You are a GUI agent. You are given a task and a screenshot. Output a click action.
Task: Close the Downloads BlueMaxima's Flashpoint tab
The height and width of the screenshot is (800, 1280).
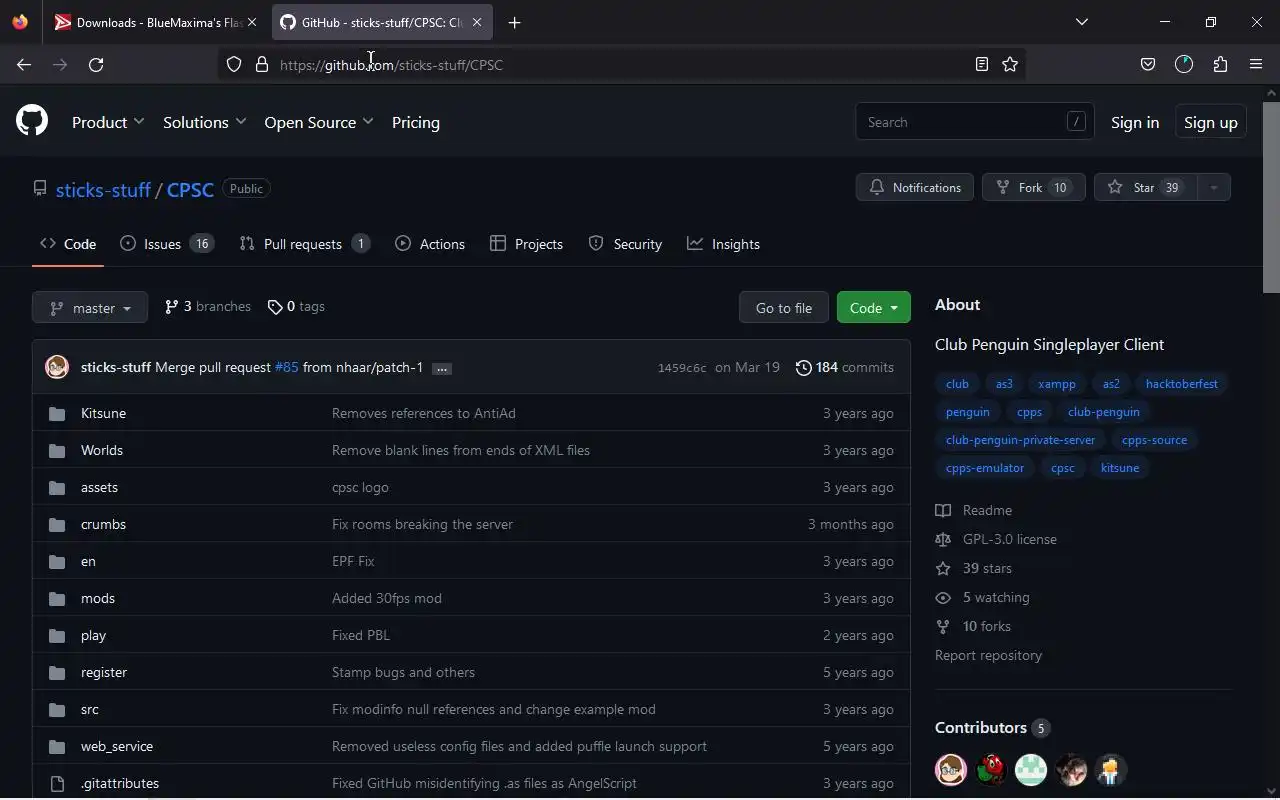[x=252, y=22]
